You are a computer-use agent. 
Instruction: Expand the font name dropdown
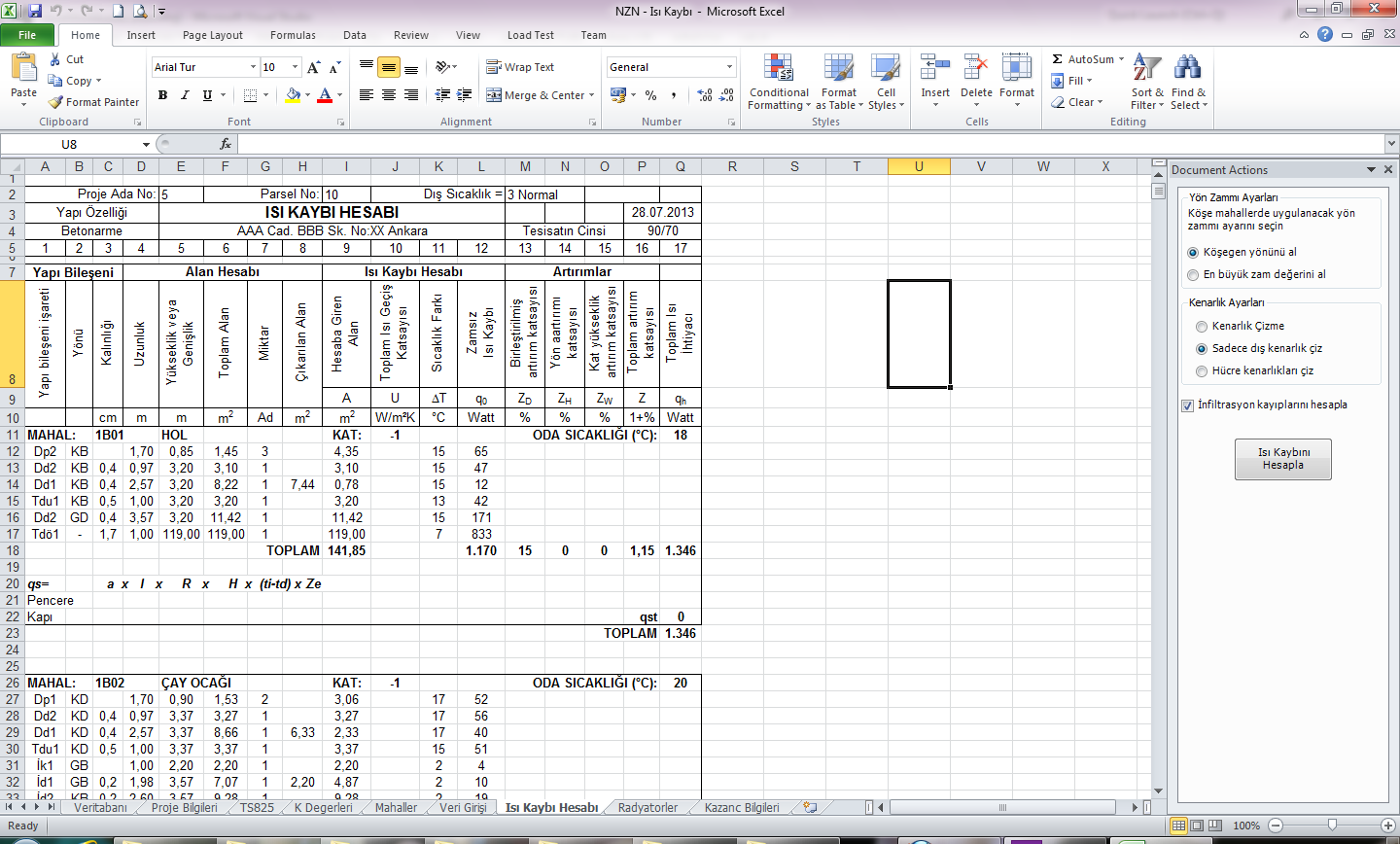coord(254,67)
